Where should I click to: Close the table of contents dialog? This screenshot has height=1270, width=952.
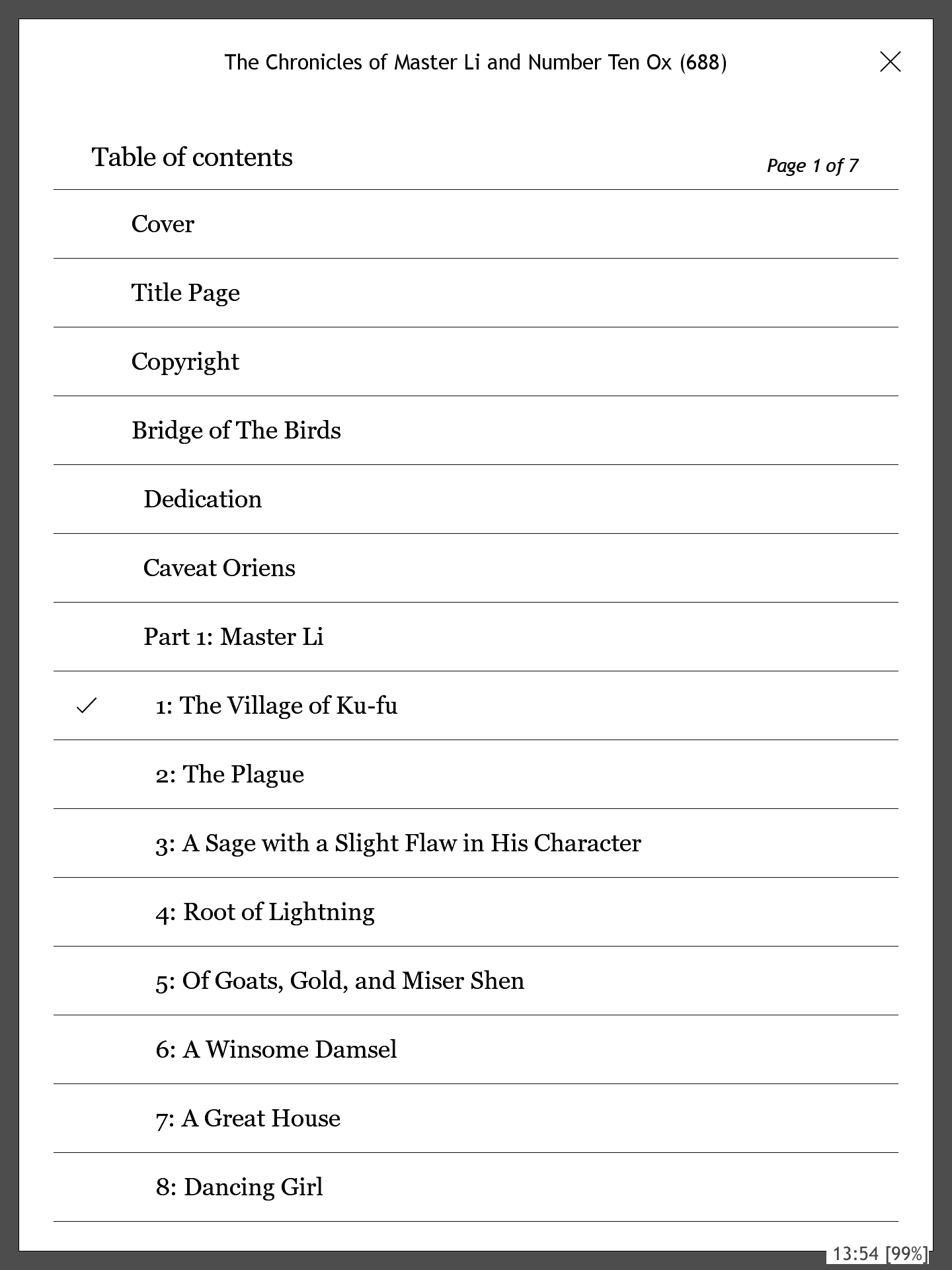(890, 62)
